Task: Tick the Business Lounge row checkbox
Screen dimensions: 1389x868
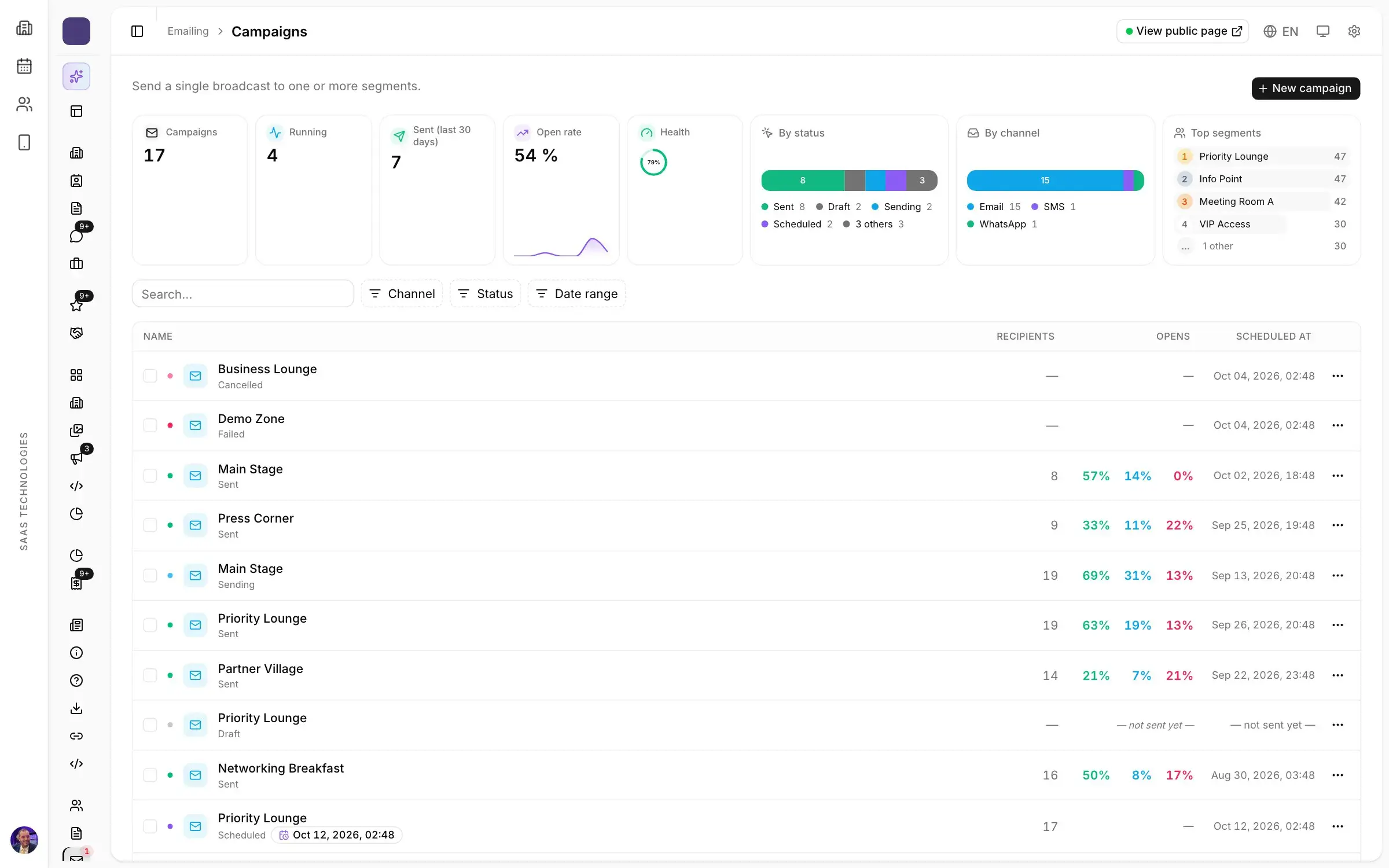Action: [x=150, y=376]
